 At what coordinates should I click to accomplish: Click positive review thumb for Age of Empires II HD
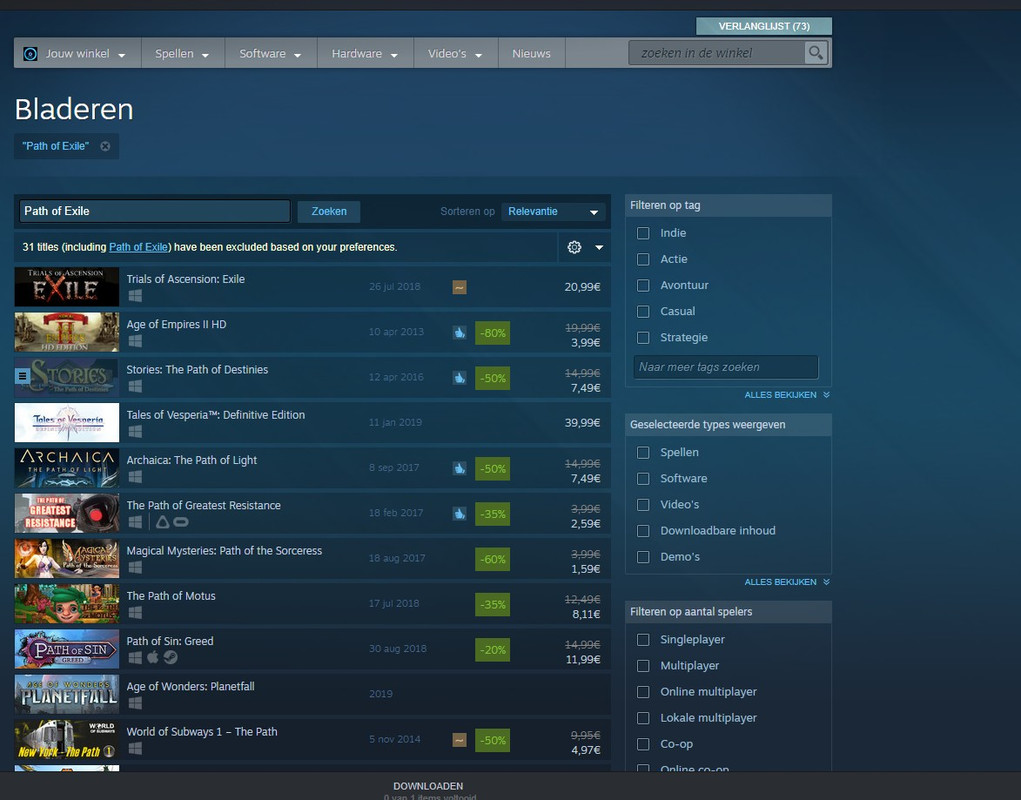click(x=459, y=332)
